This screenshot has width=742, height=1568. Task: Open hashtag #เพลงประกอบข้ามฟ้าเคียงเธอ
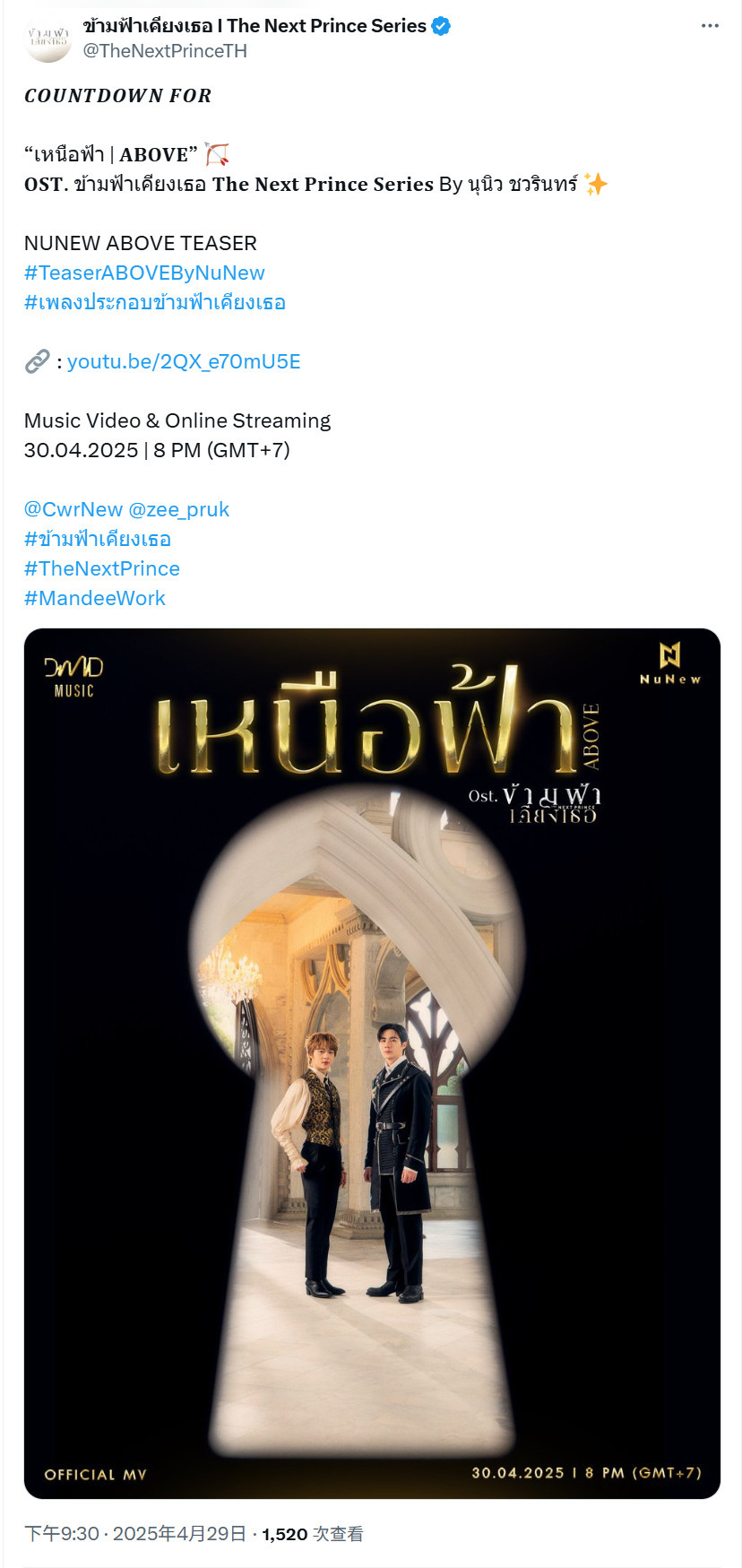click(155, 302)
